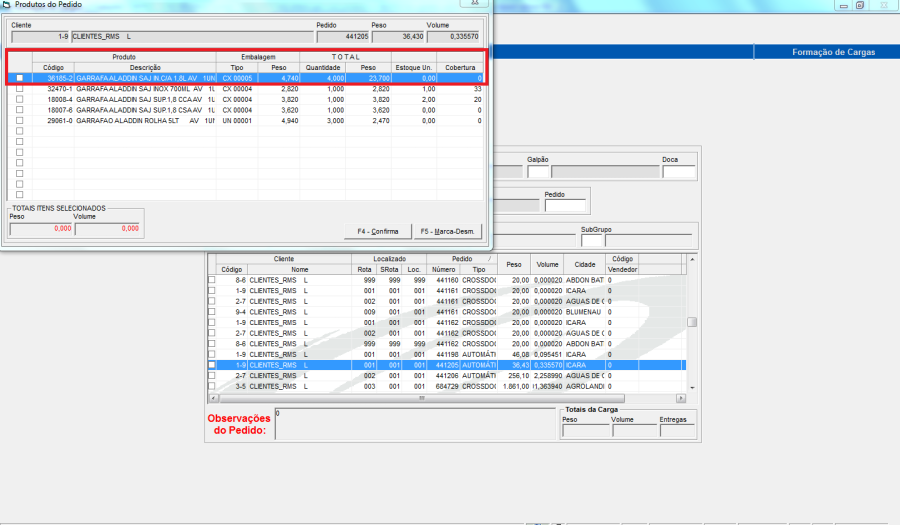Click the Produtos do Pedido window title icon

(x=6, y=4)
